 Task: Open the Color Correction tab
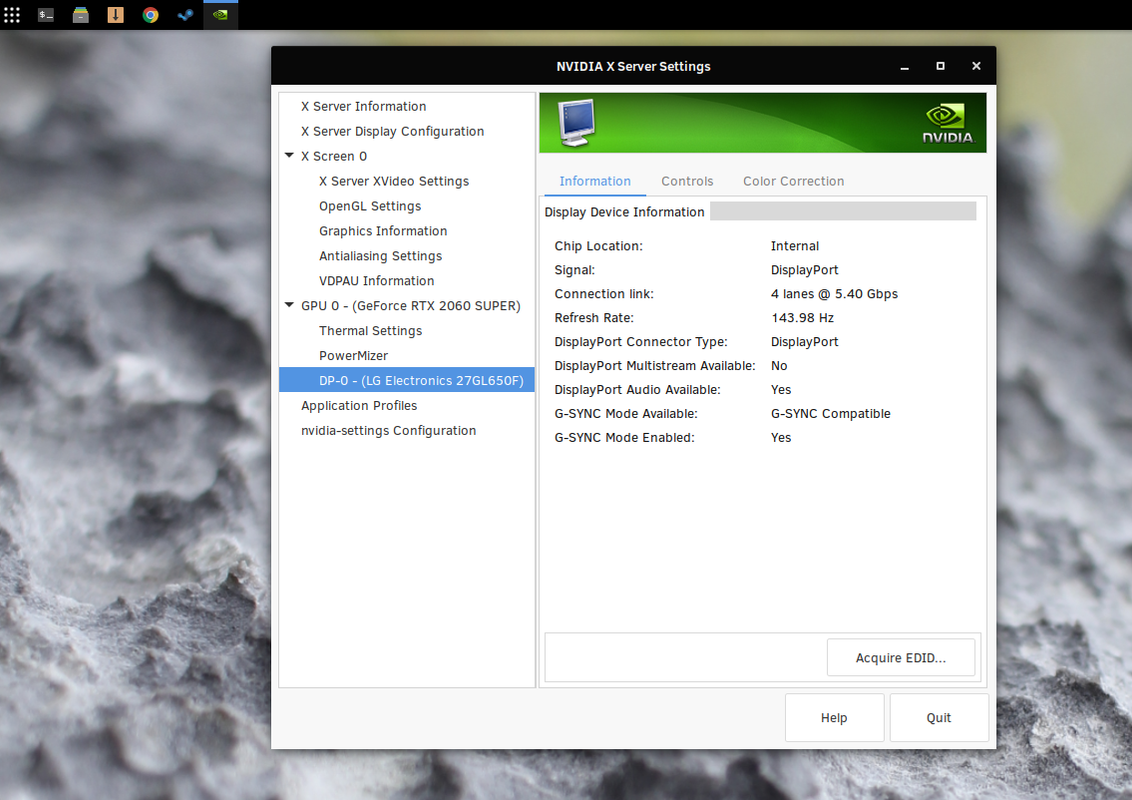point(793,181)
